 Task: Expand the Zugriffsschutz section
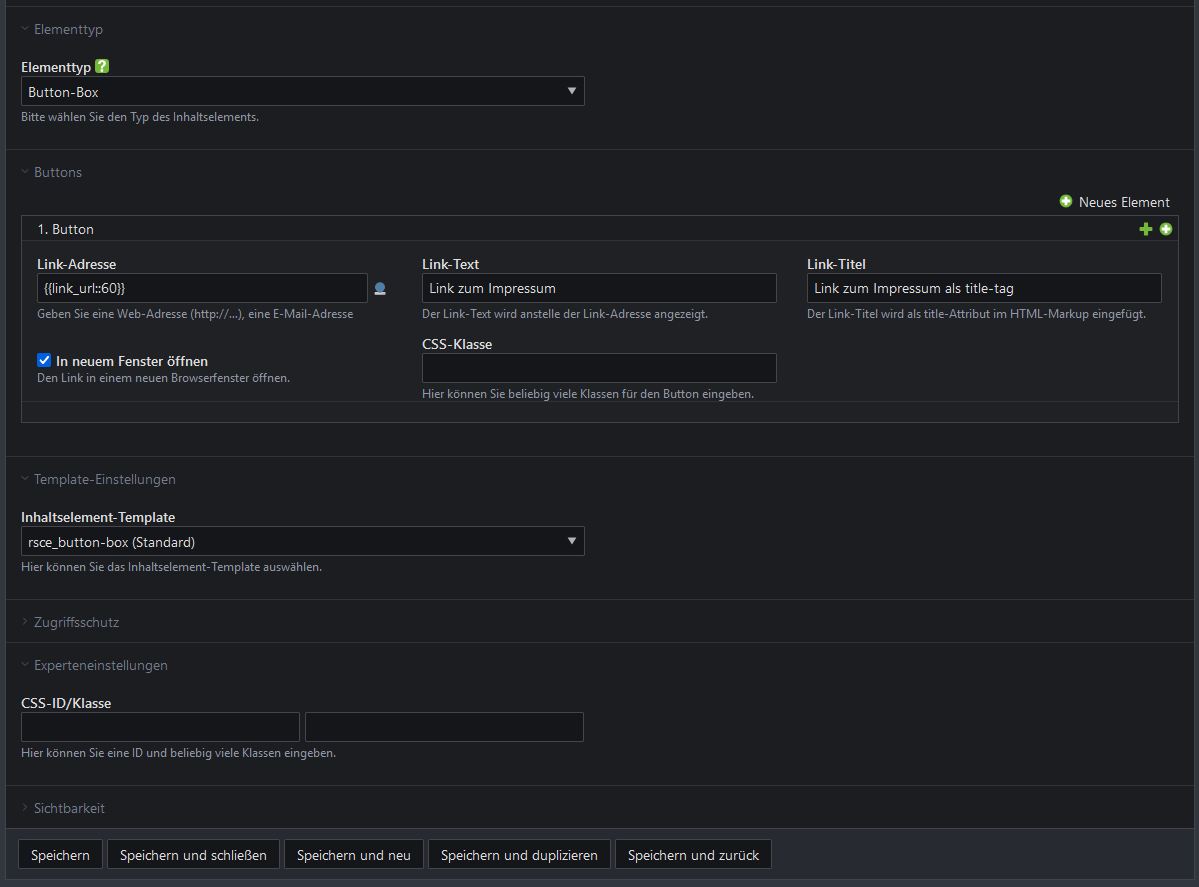(x=76, y=622)
